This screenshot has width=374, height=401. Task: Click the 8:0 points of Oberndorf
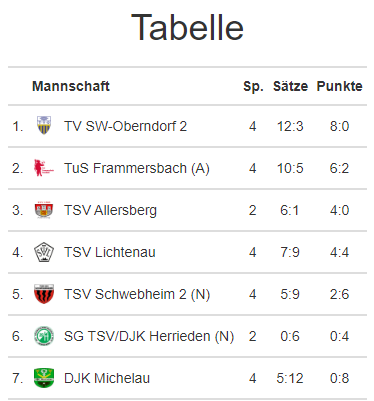click(339, 126)
